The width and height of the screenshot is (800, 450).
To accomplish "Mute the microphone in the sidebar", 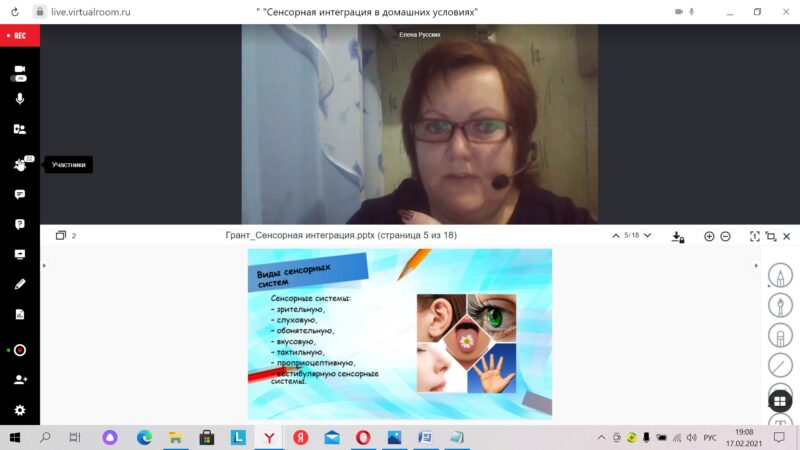I will (19, 99).
